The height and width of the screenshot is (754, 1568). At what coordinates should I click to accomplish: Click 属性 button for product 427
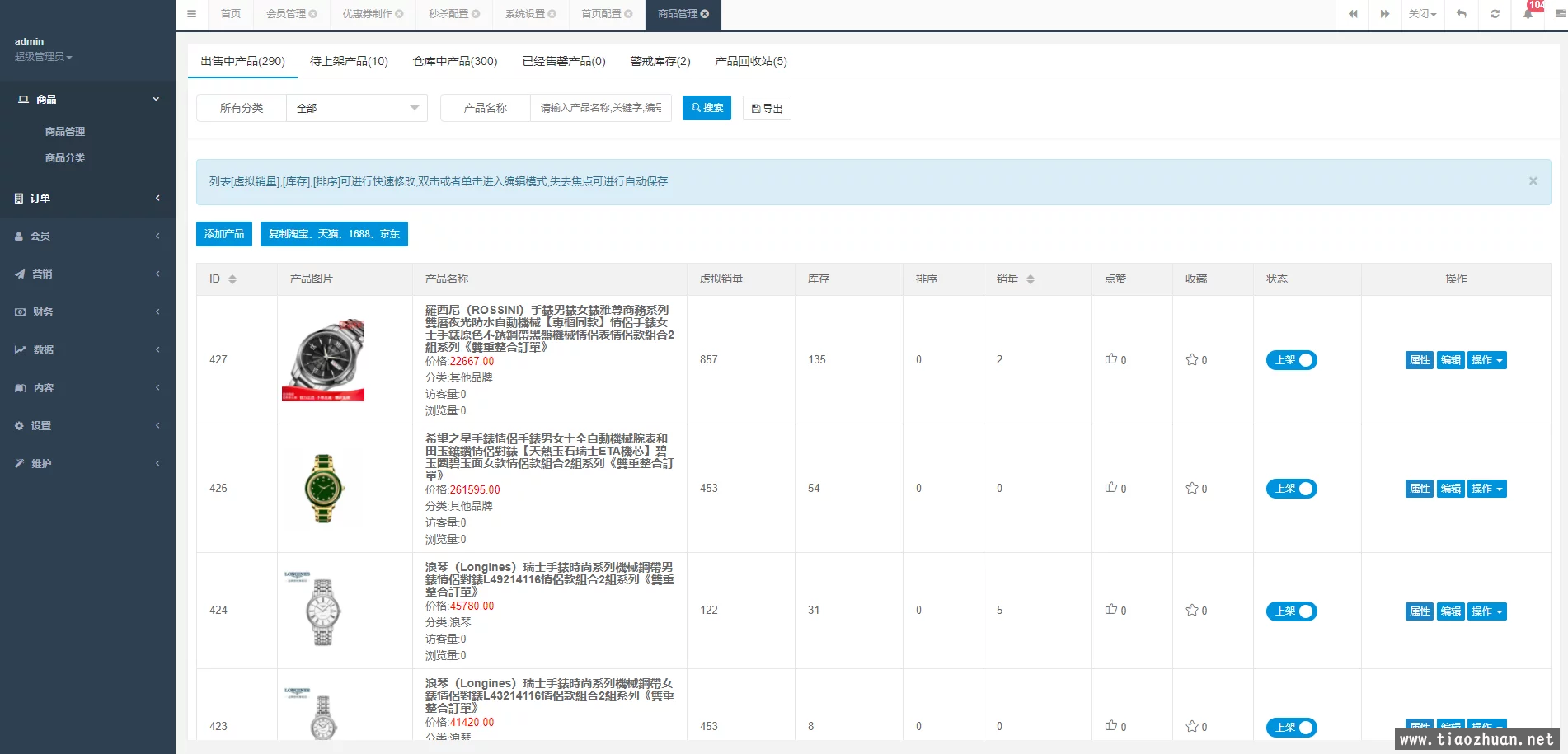tap(1420, 360)
